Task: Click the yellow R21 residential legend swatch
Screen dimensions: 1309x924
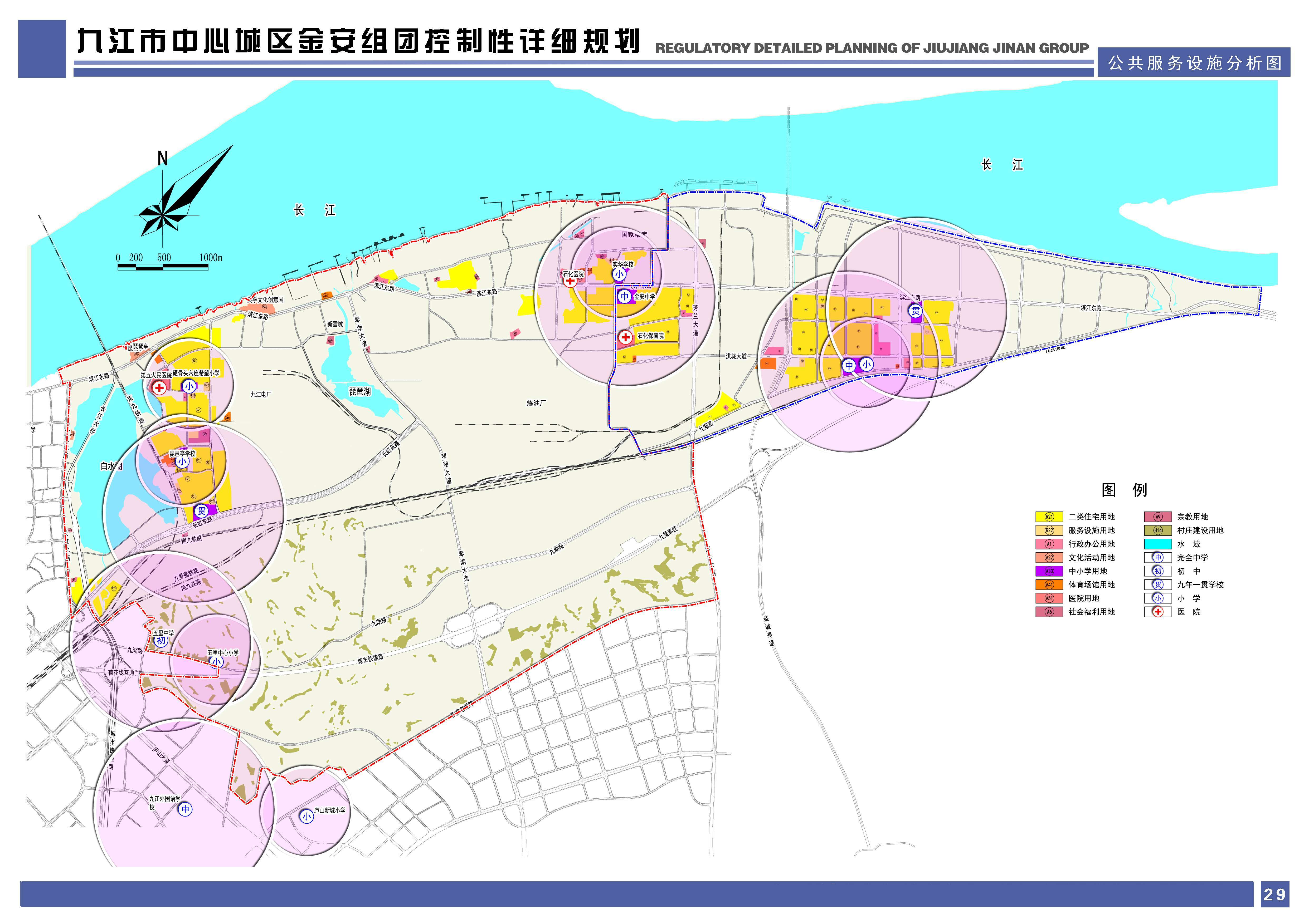Action: click(x=1049, y=517)
